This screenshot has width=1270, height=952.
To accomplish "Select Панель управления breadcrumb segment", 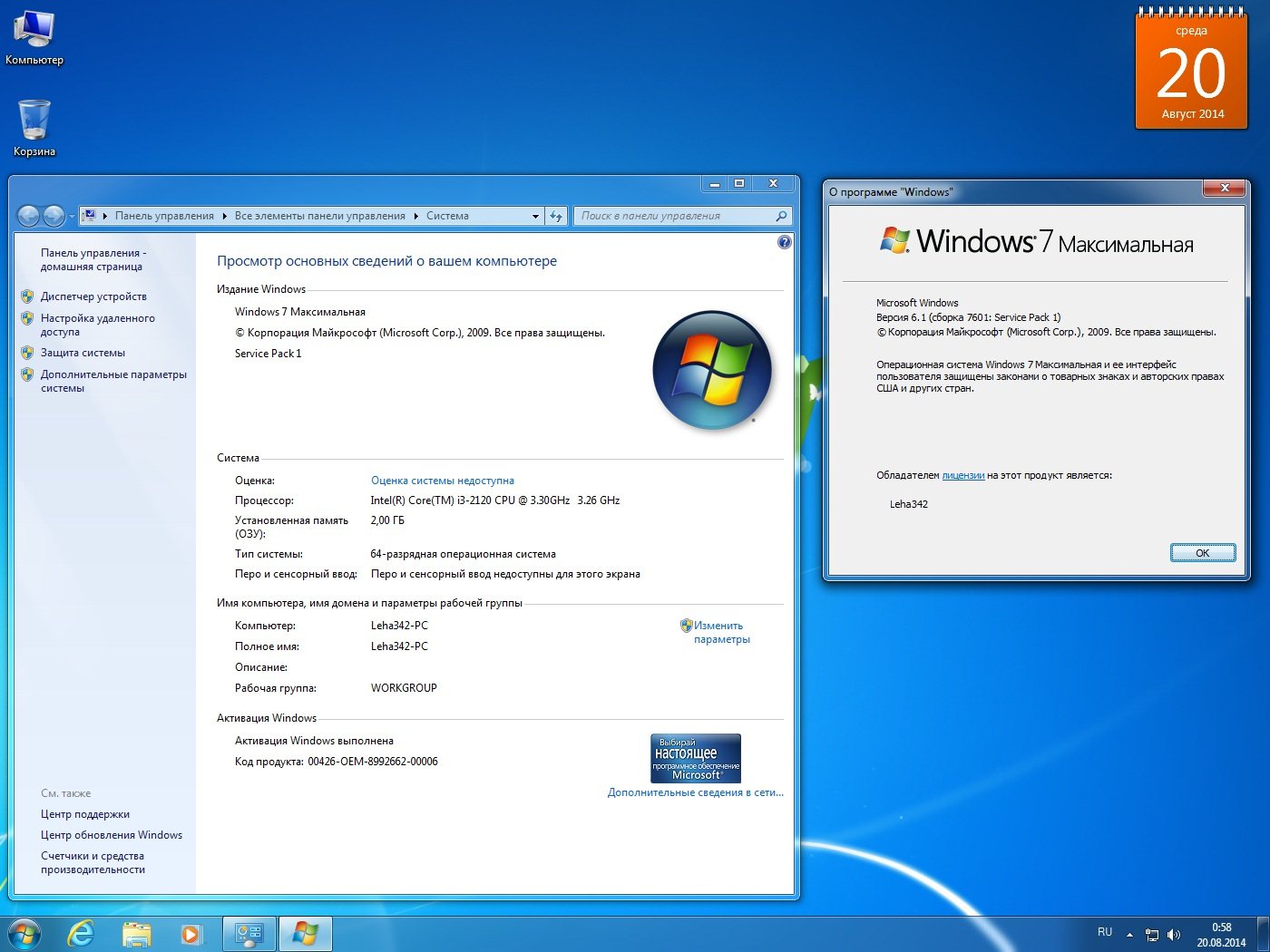I will (x=164, y=216).
